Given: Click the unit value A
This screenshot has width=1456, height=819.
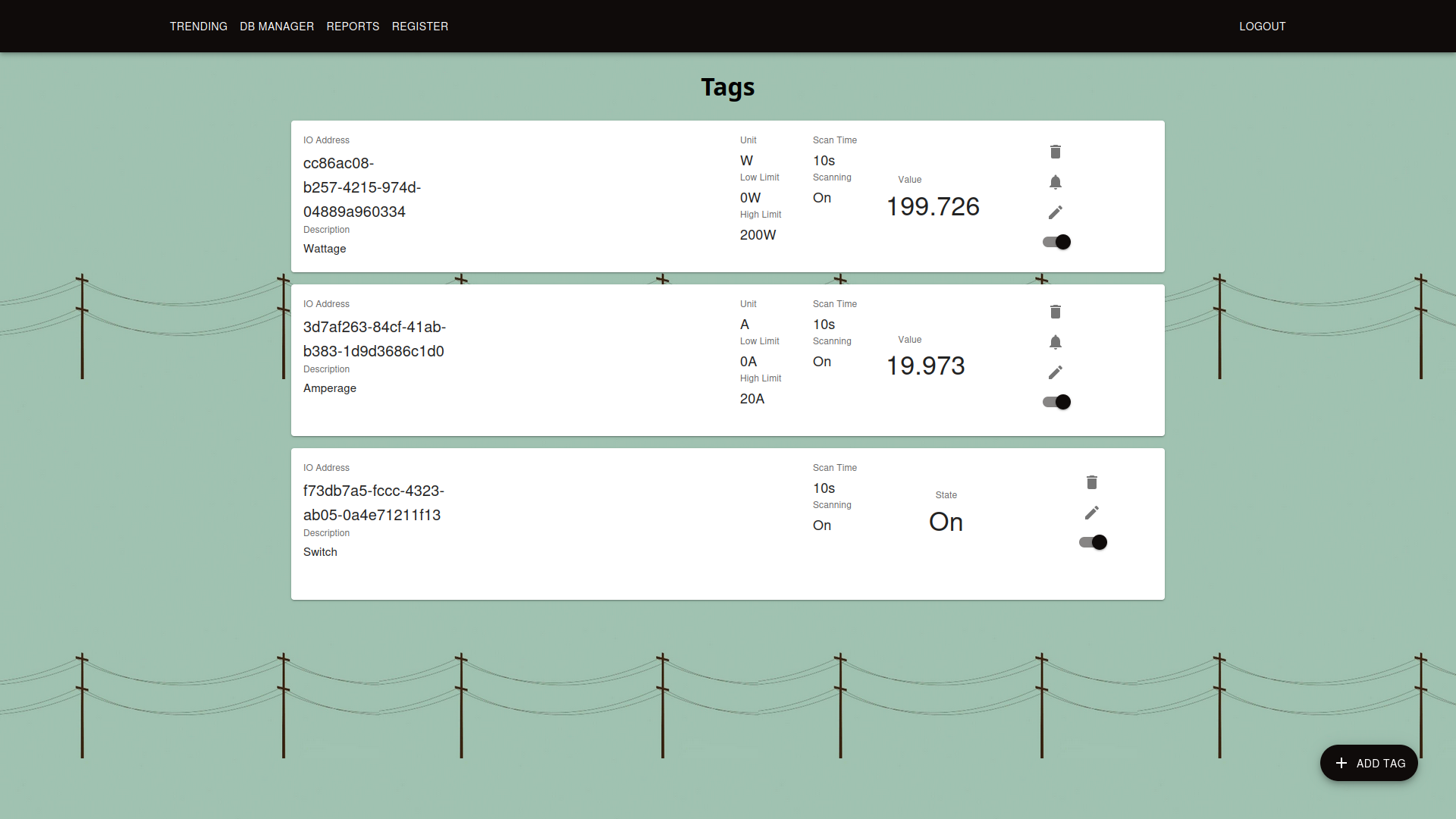Looking at the screenshot, I should (745, 325).
